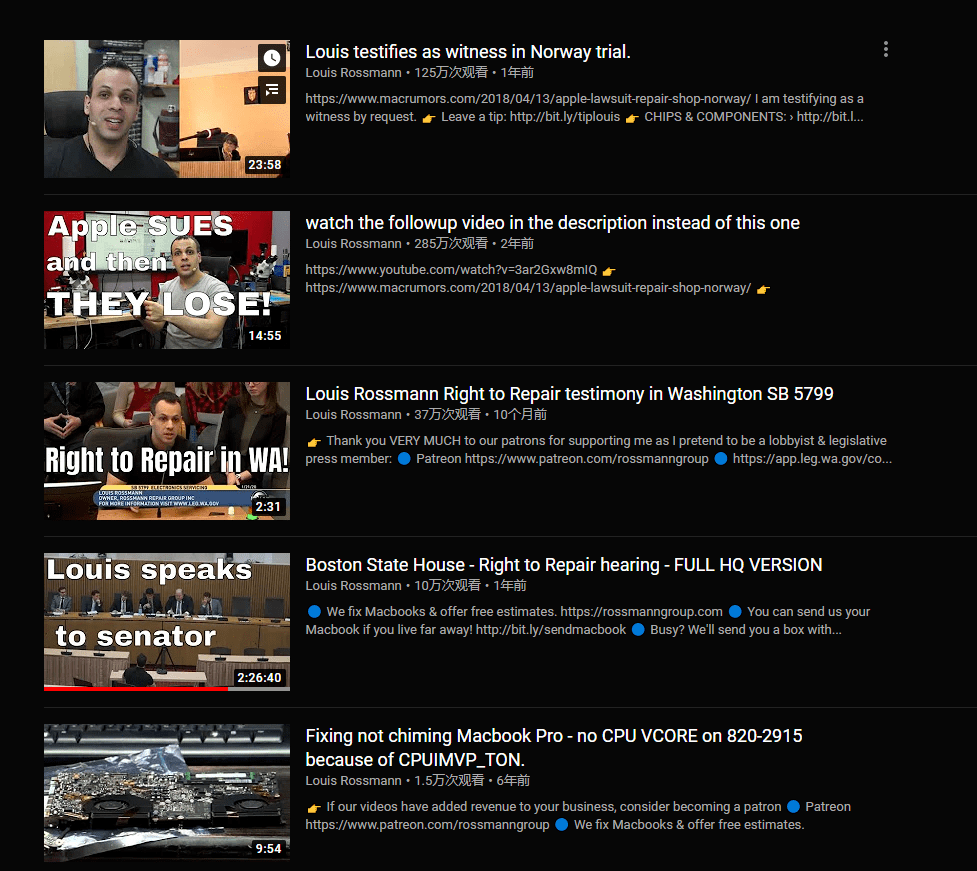Visit Louis Rossmann channel under Macbook Pro fix
Image resolution: width=977 pixels, height=871 pixels.
[353, 781]
